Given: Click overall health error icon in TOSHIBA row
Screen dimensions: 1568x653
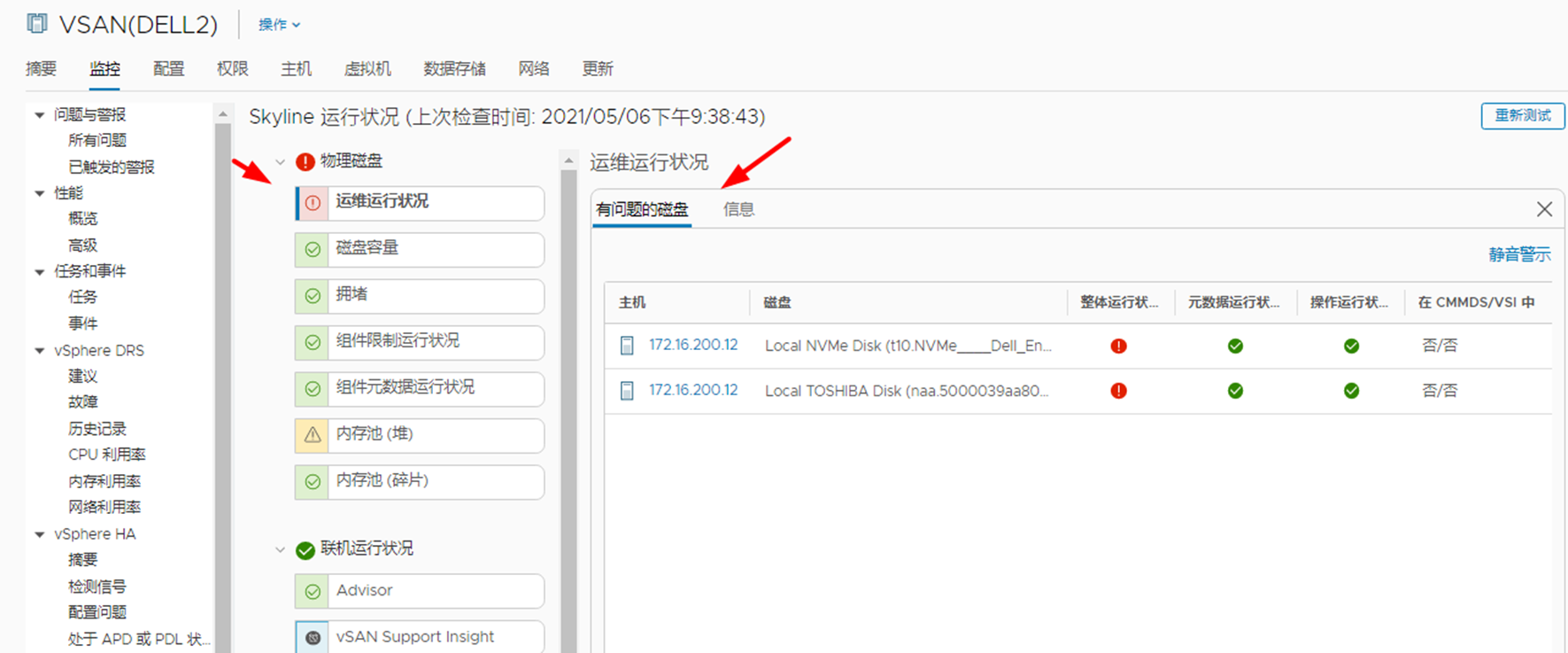Looking at the screenshot, I should (x=1118, y=391).
